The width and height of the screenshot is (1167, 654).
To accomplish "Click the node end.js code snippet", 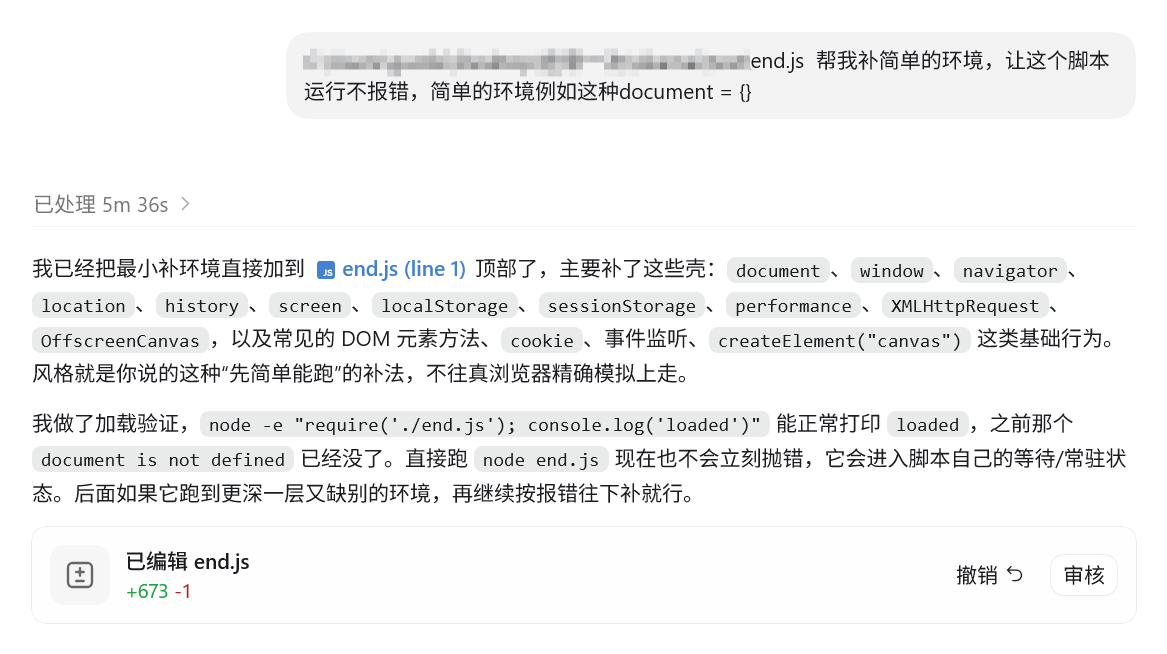I will (x=541, y=460).
